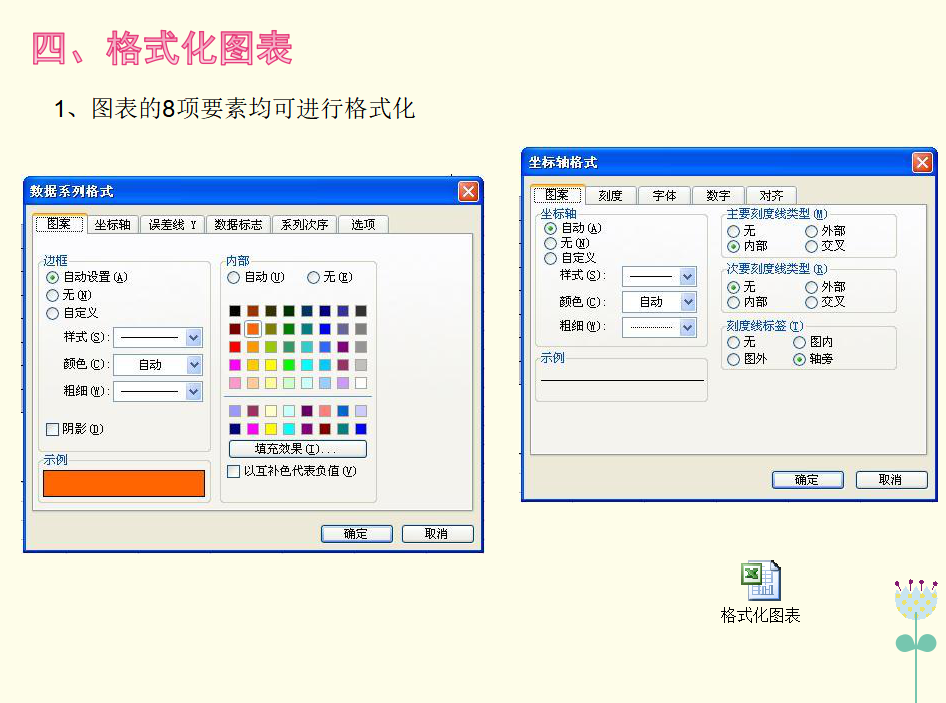
Task: Select 自动设置 border radio in 数据系列格式
Action: [x=52, y=277]
